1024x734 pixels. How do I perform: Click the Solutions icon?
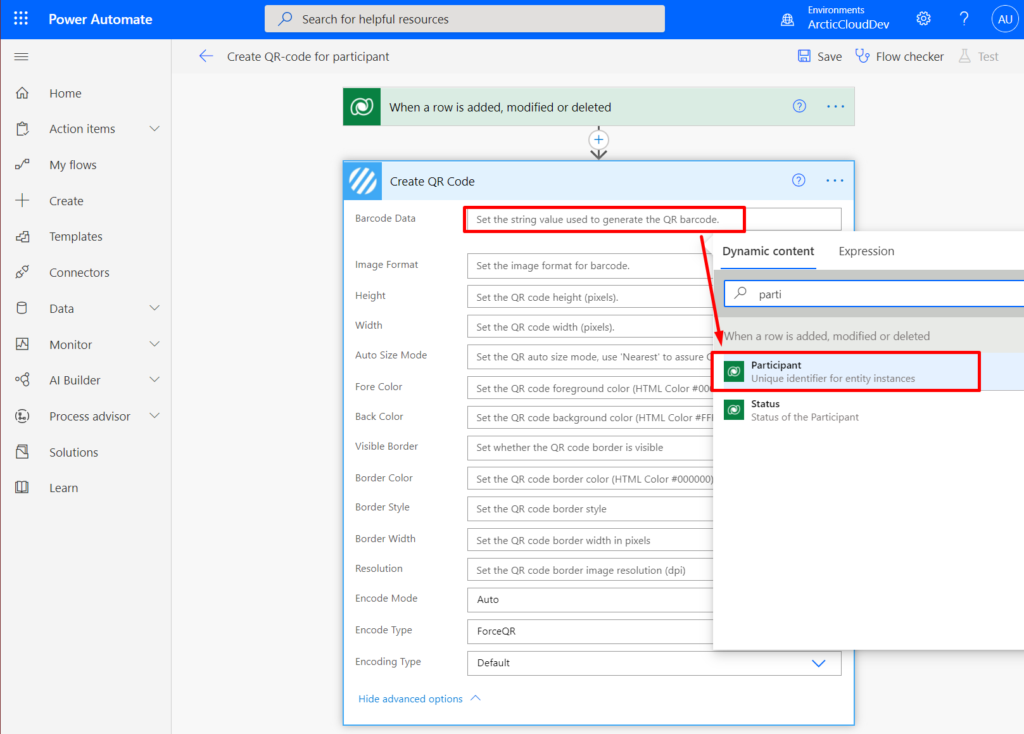tap(22, 452)
